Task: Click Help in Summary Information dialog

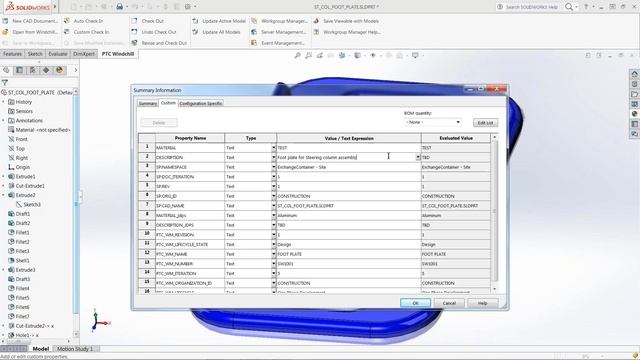Action: [x=482, y=303]
